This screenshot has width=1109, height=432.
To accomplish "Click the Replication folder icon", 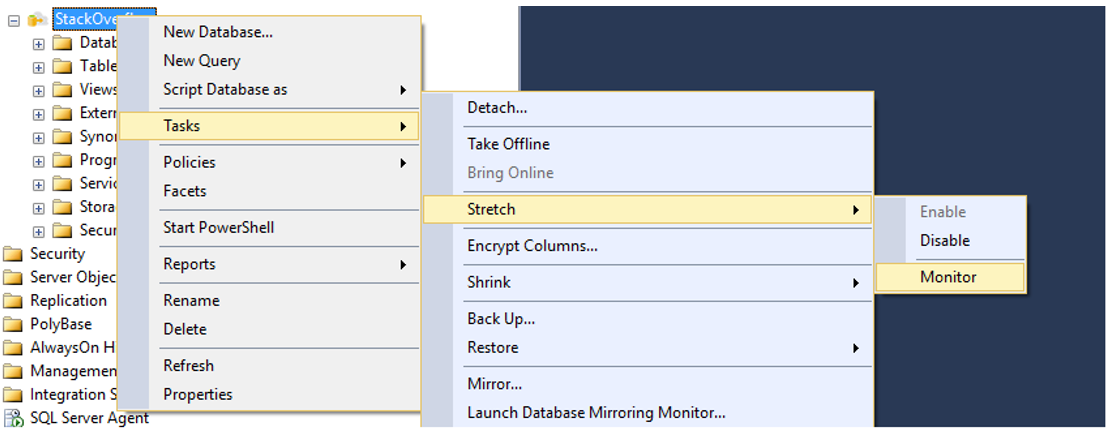I will 13,301.
